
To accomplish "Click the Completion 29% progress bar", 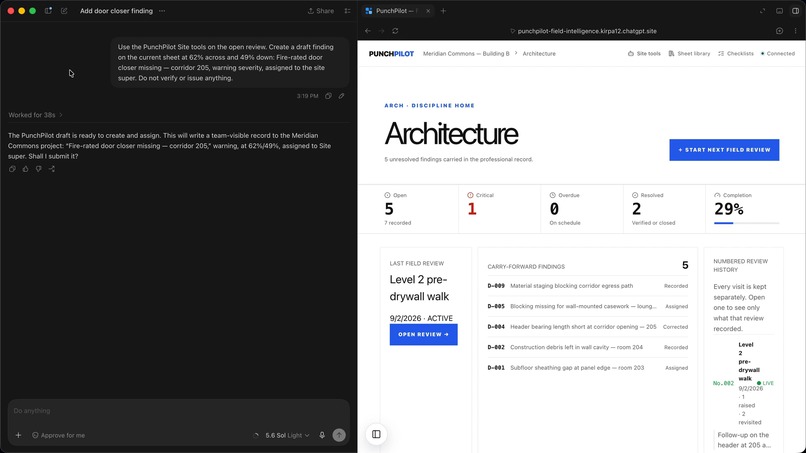I will [746, 223].
